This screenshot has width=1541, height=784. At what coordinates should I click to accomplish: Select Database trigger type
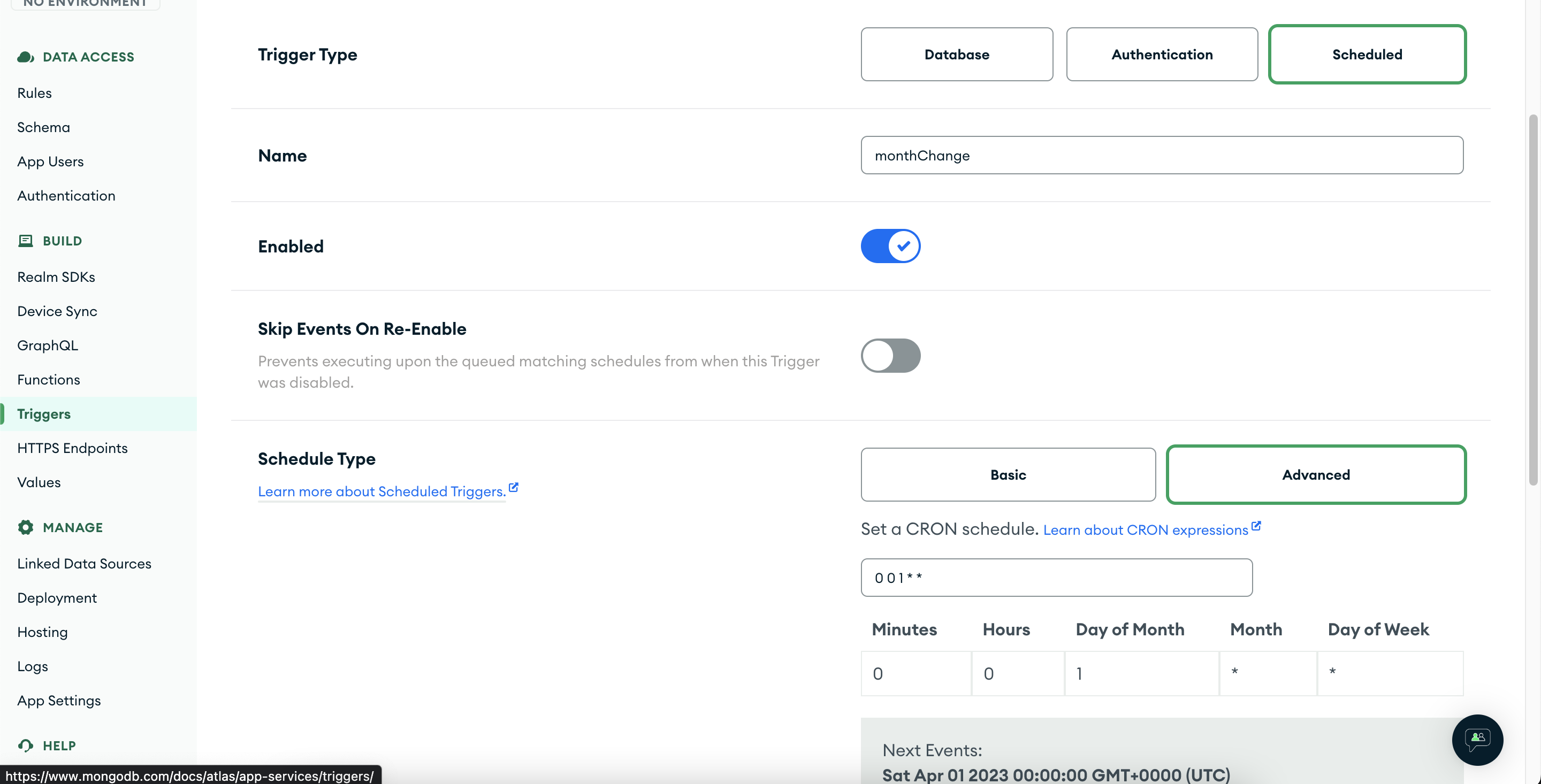(957, 55)
